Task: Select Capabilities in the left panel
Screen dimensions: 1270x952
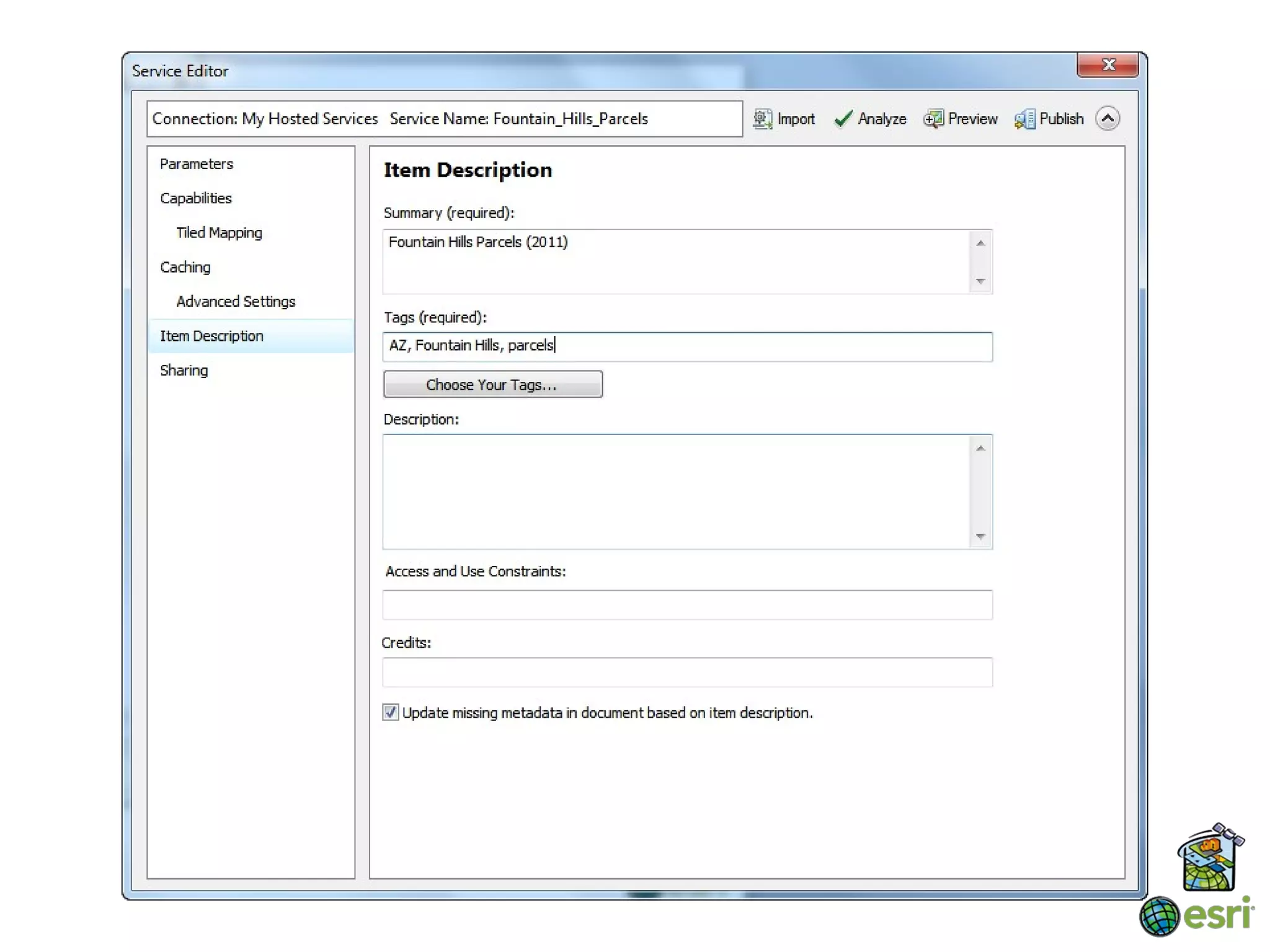Action: tap(196, 198)
